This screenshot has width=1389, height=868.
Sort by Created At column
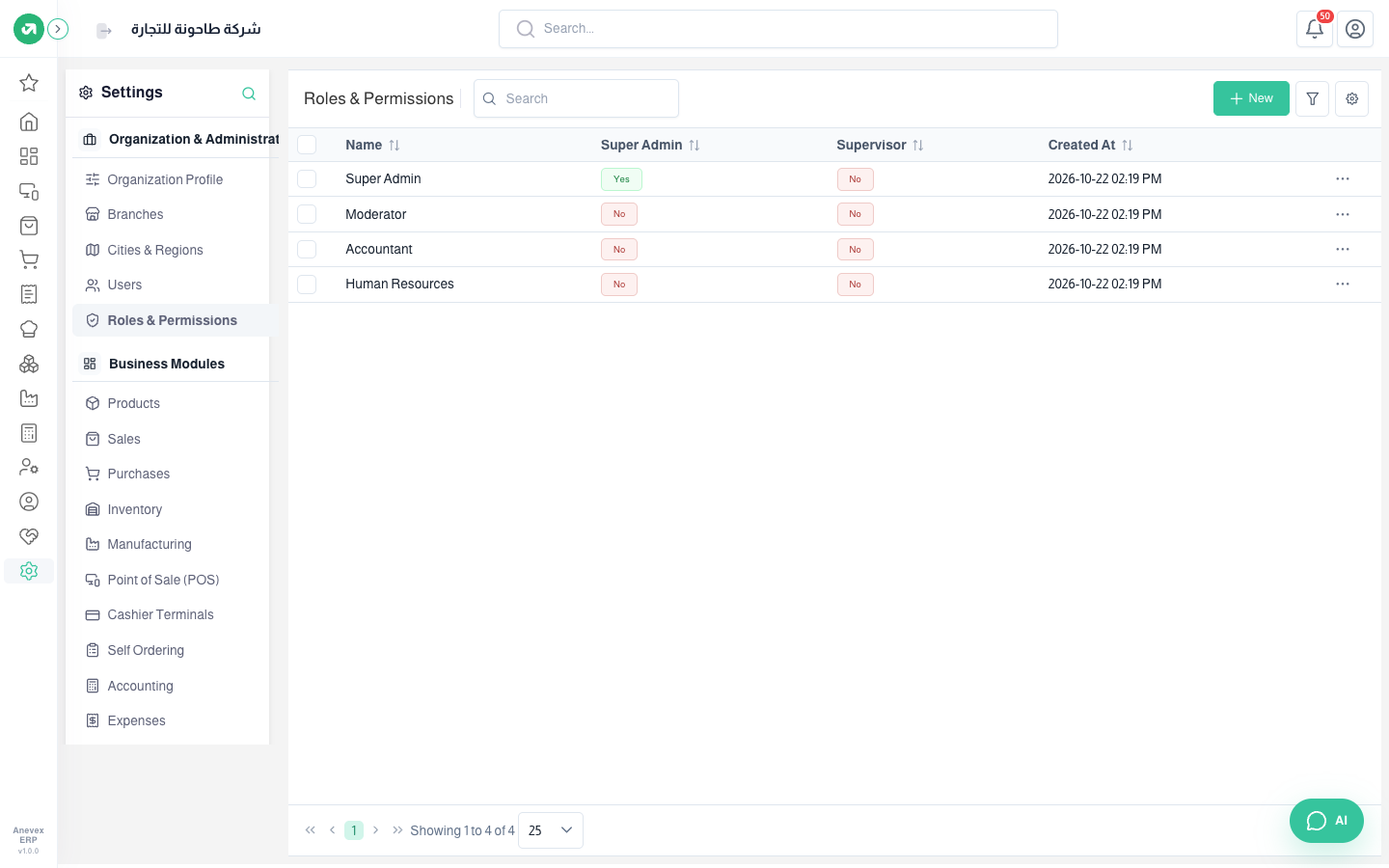[1090, 145]
